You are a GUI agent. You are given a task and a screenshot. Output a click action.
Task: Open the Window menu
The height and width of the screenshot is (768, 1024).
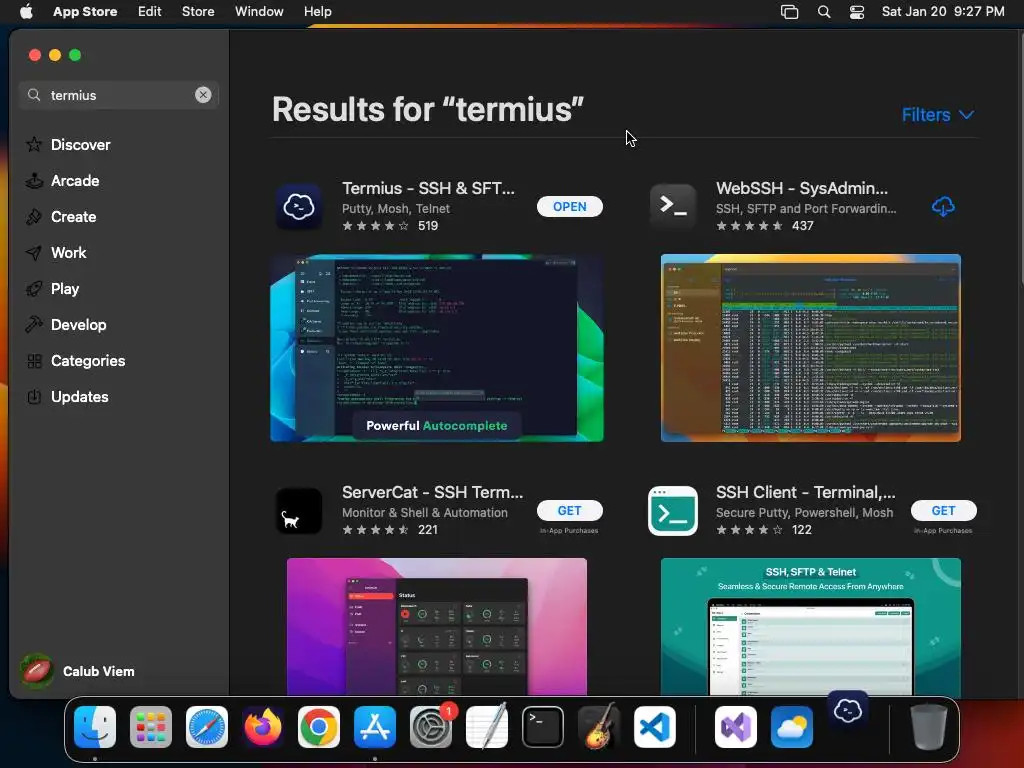point(259,11)
